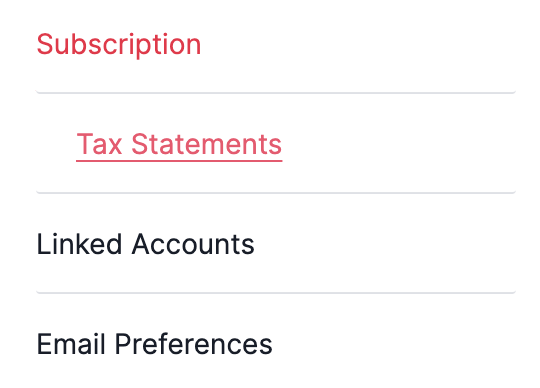The width and height of the screenshot is (540, 388).
Task: Navigate to the Linked Accounts page
Action: [145, 244]
